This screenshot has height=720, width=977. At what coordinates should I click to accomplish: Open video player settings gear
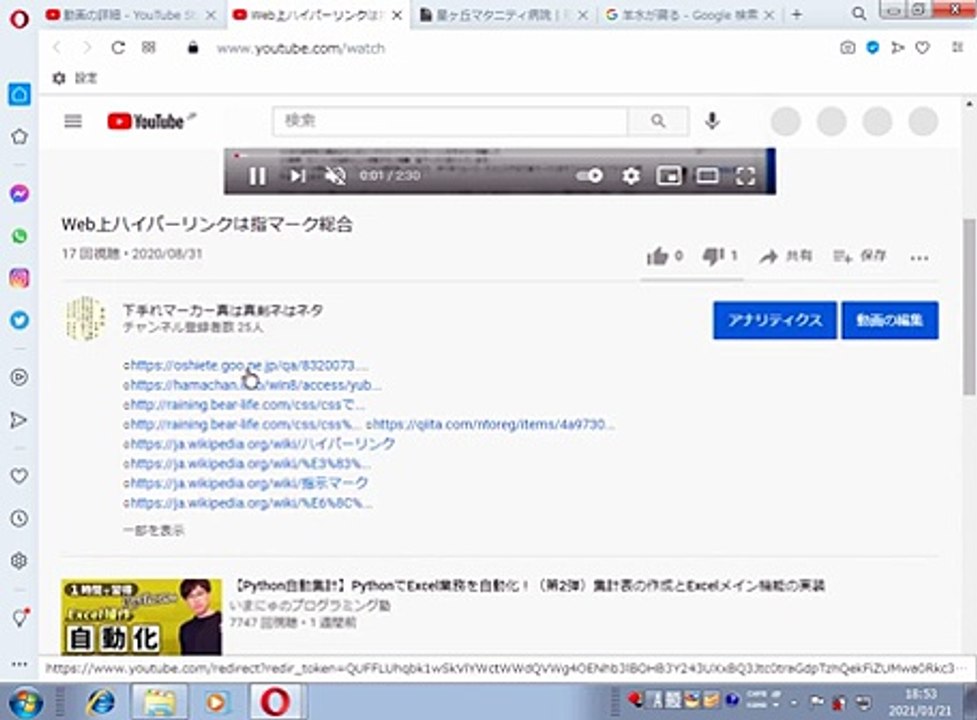631,176
